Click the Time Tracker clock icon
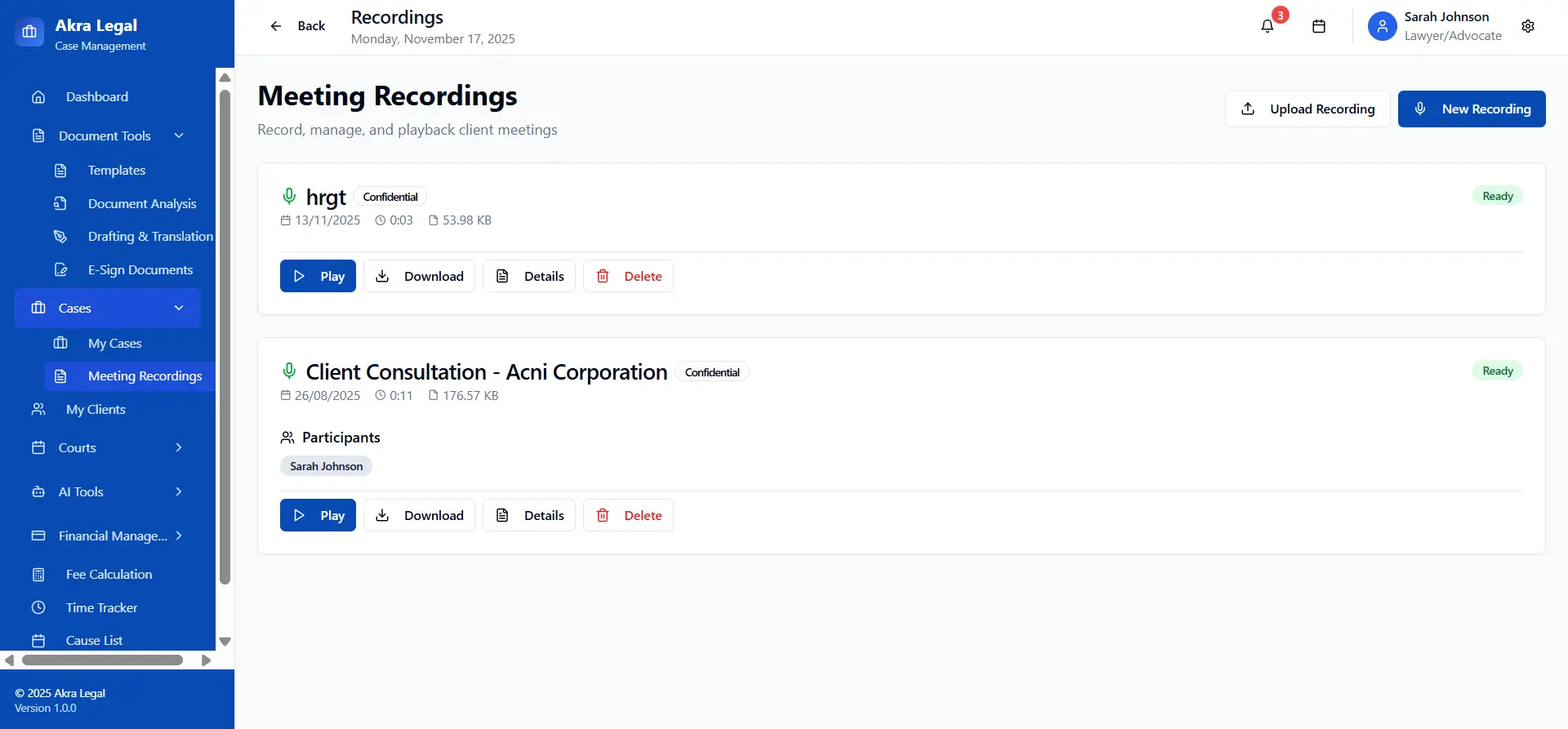Viewport: 1568px width, 729px height. click(x=38, y=607)
